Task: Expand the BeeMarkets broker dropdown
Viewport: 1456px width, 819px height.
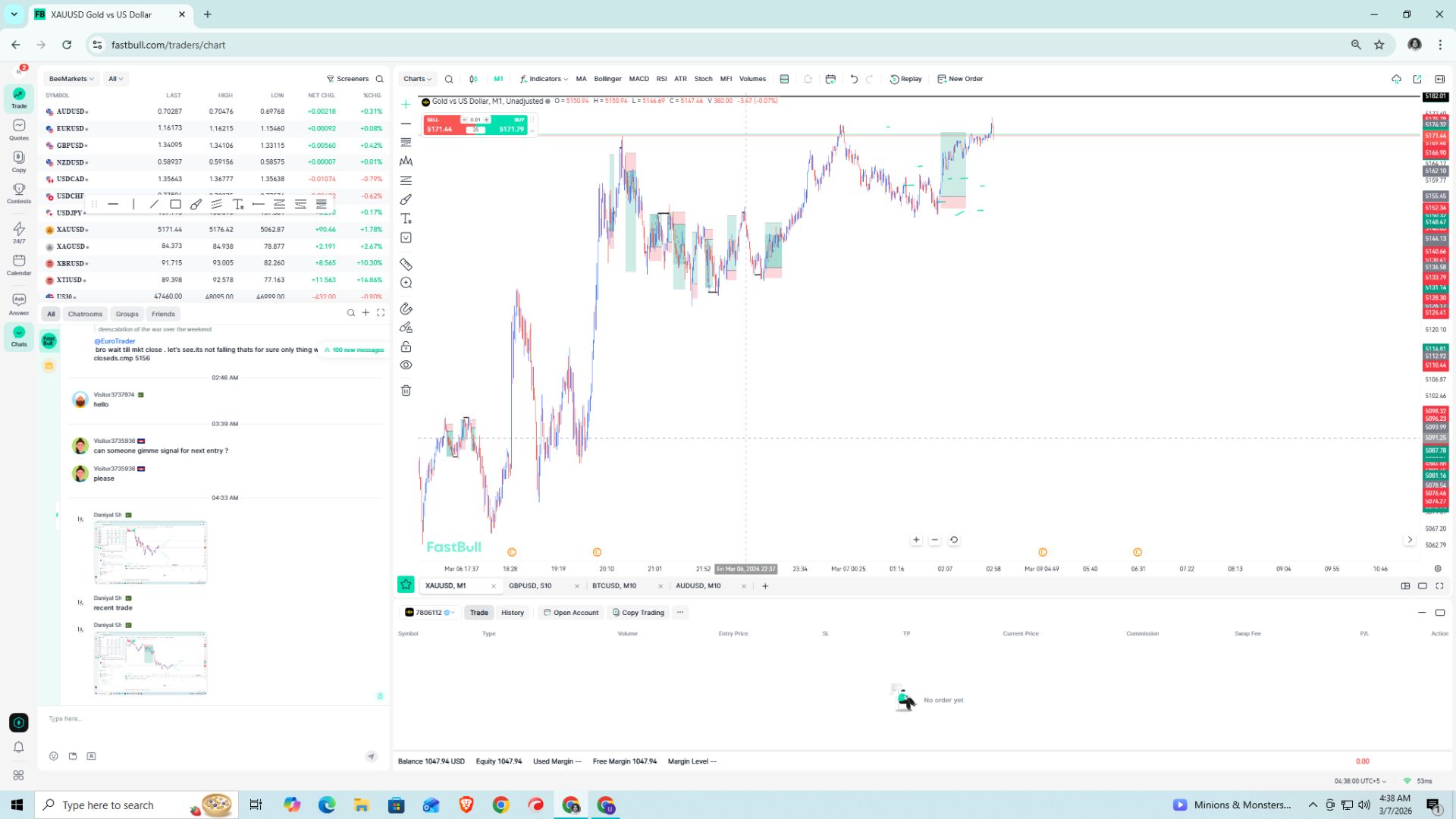Action: point(71,79)
